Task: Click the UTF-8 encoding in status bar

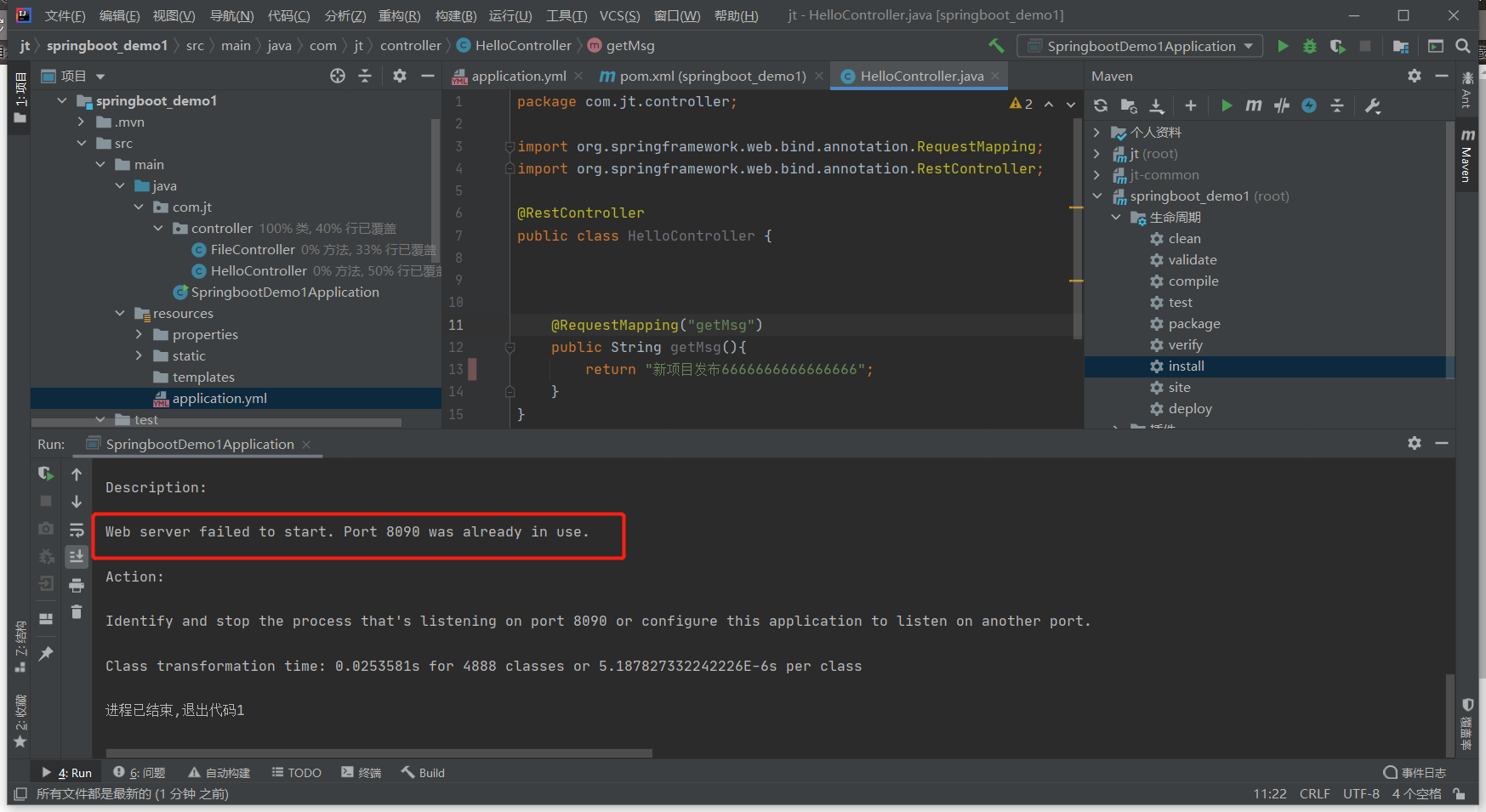Action: pos(1361,794)
